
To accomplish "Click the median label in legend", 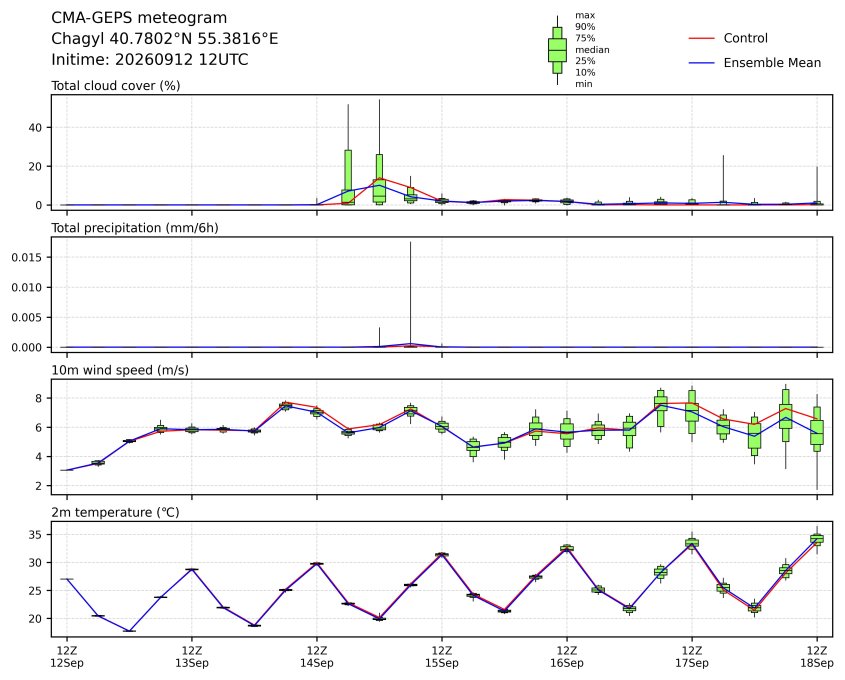I will [x=592, y=50].
